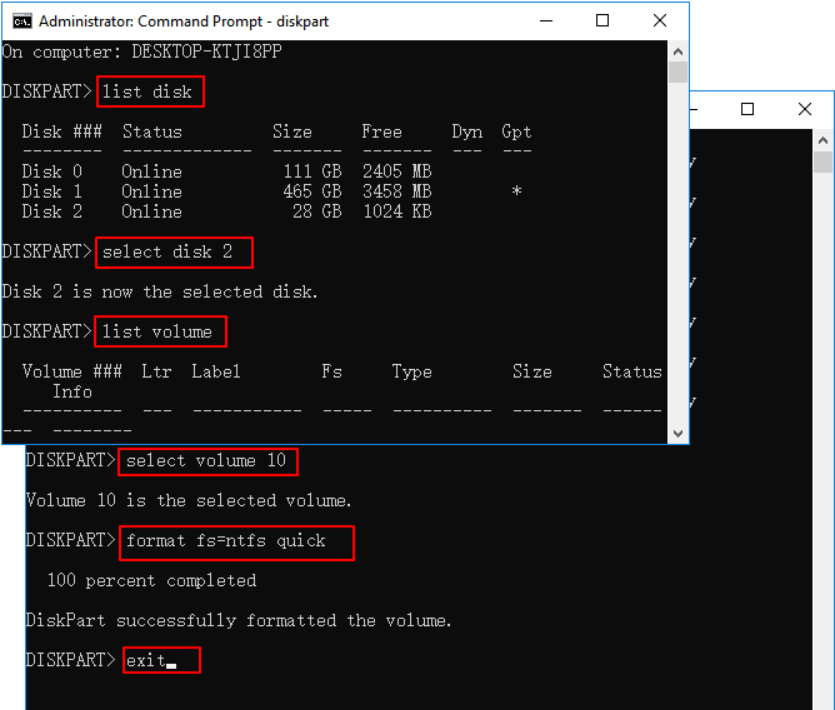Select the 'select disk 2' command text
Image resolution: width=835 pixels, height=710 pixels.
tap(173, 252)
